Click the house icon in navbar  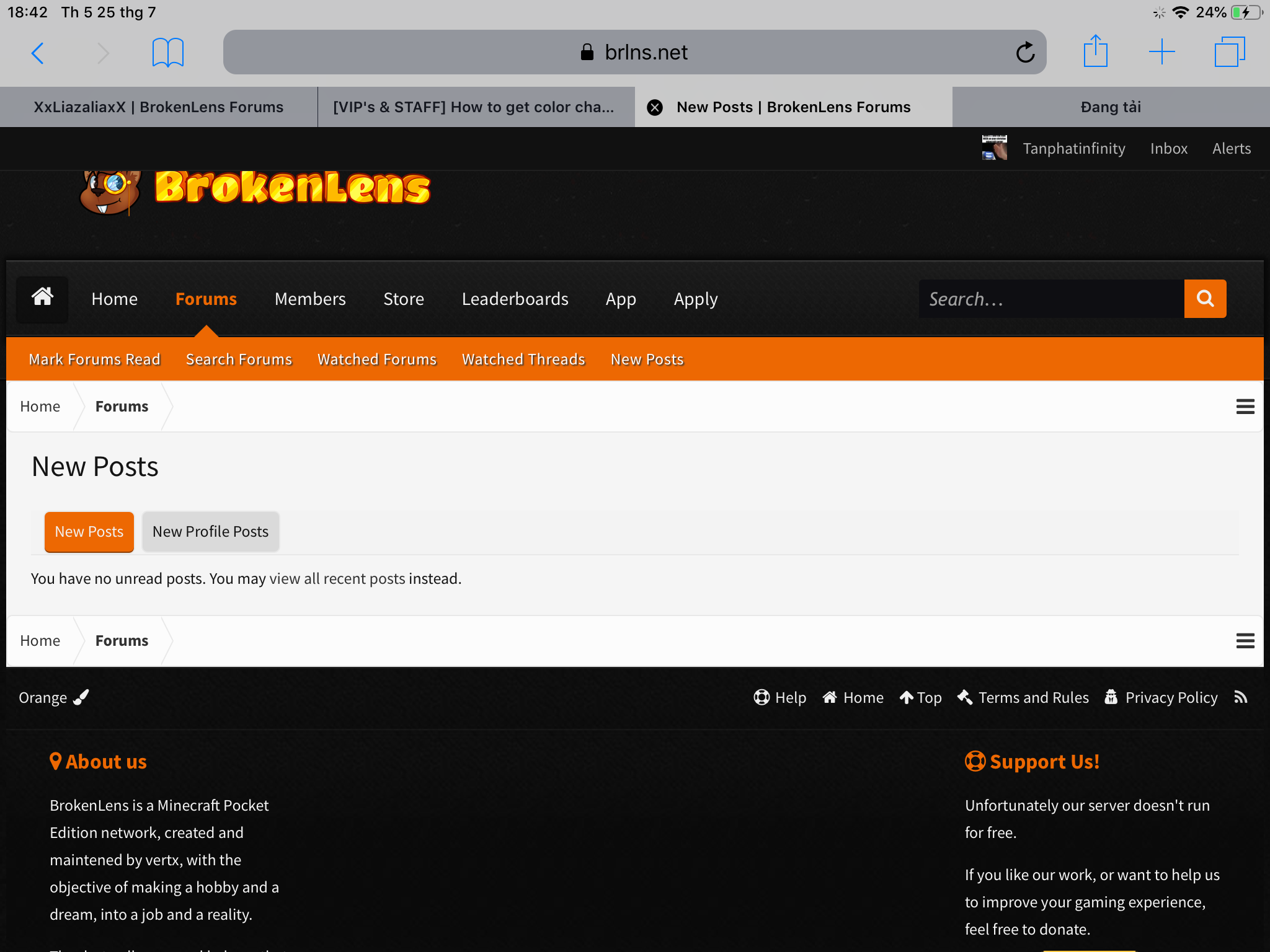point(42,299)
